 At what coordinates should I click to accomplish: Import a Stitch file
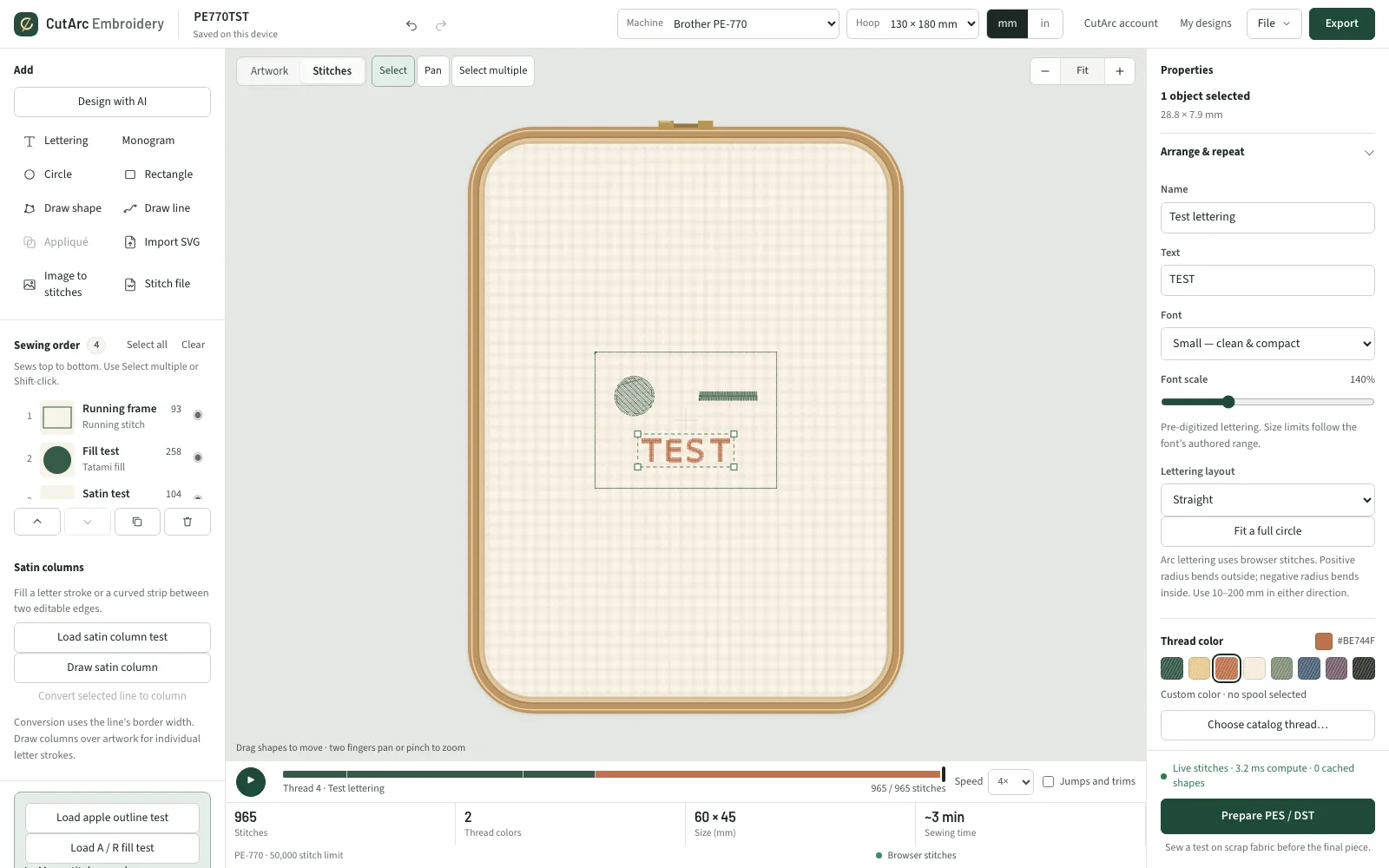157,284
